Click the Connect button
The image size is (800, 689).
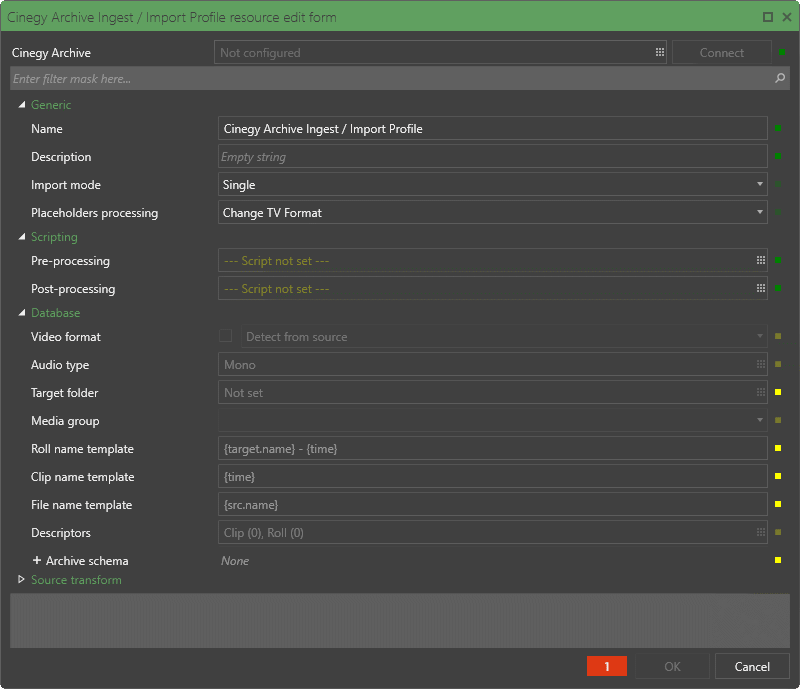[x=721, y=52]
